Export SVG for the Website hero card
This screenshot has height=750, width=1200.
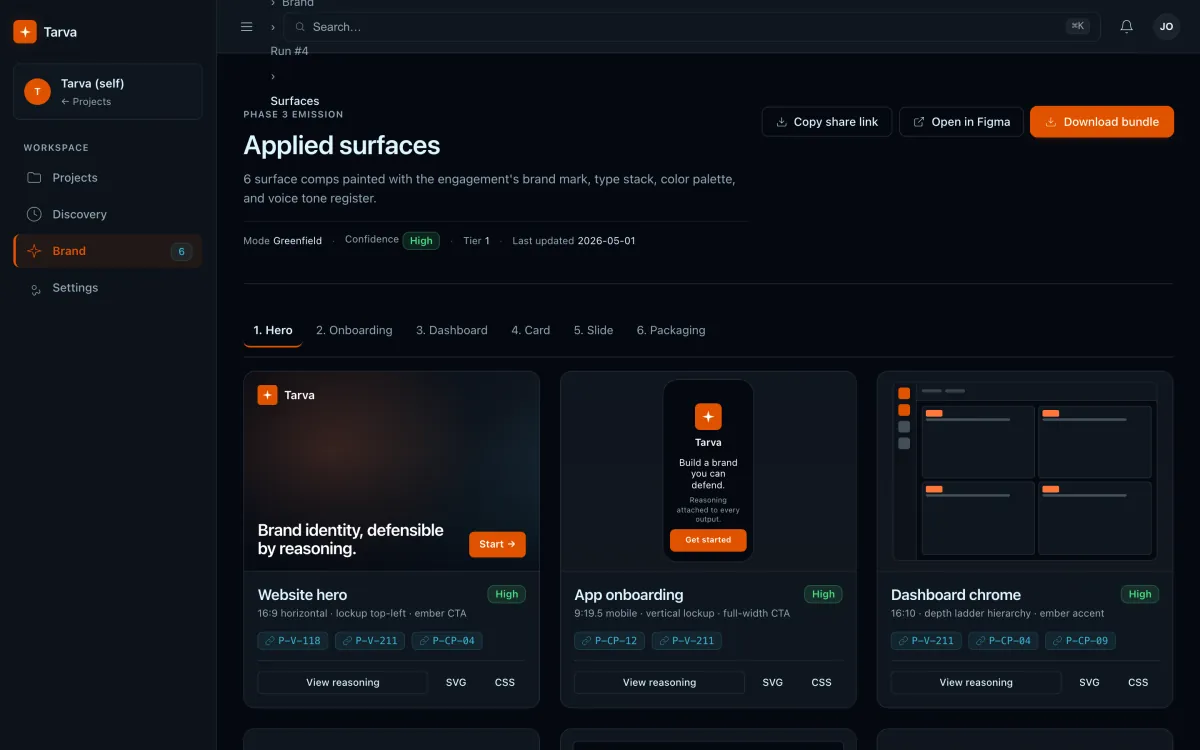(x=456, y=683)
